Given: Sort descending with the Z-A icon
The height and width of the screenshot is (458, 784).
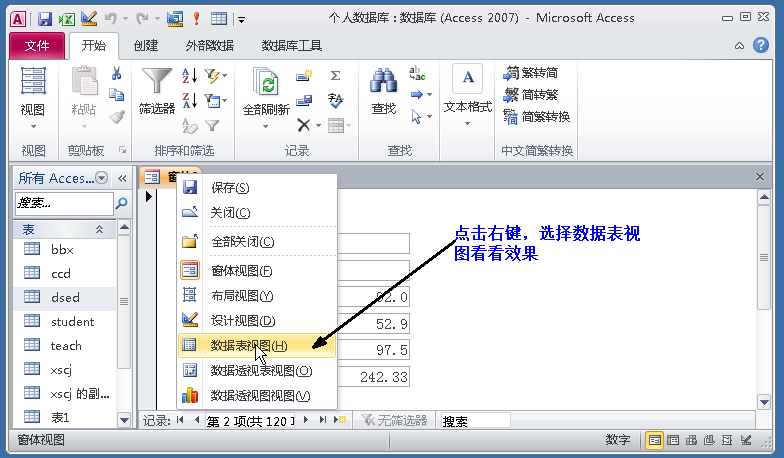Looking at the screenshot, I should coord(190,100).
